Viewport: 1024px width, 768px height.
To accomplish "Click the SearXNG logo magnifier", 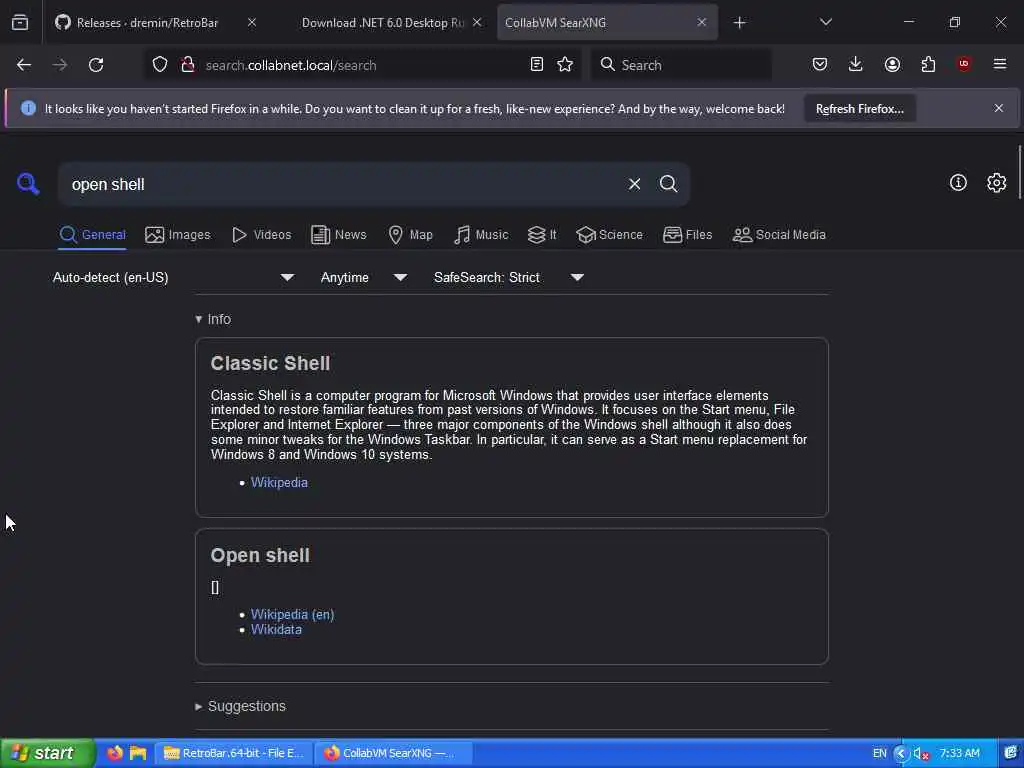I will [x=28, y=184].
